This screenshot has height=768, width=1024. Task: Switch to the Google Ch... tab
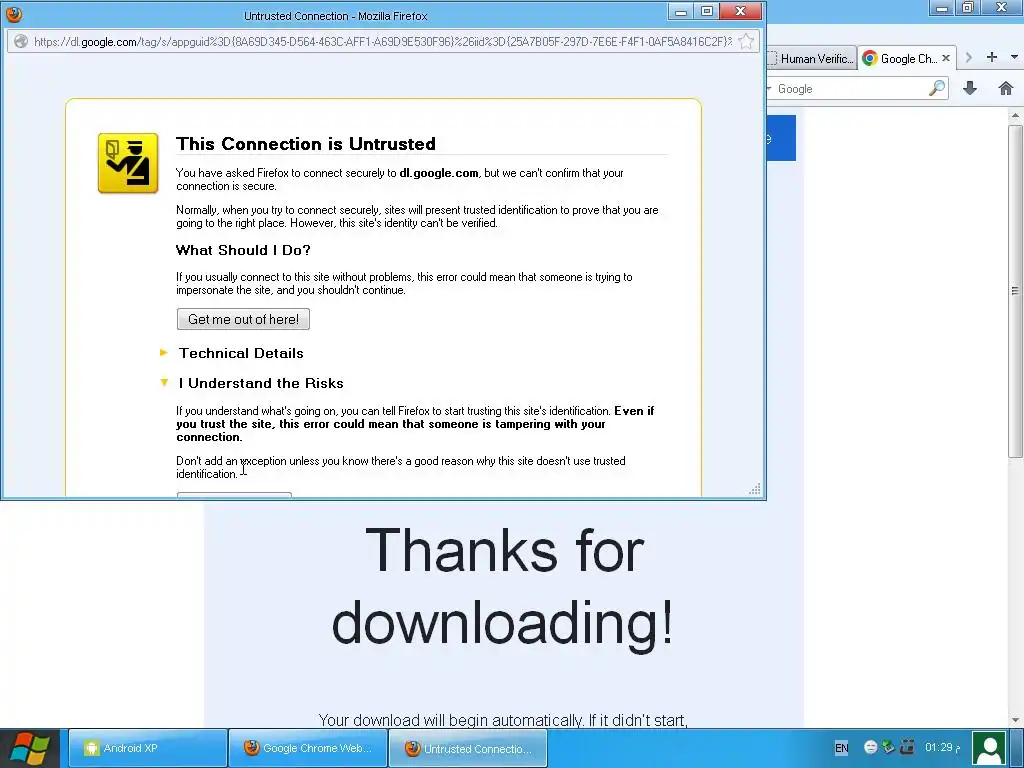(x=907, y=59)
